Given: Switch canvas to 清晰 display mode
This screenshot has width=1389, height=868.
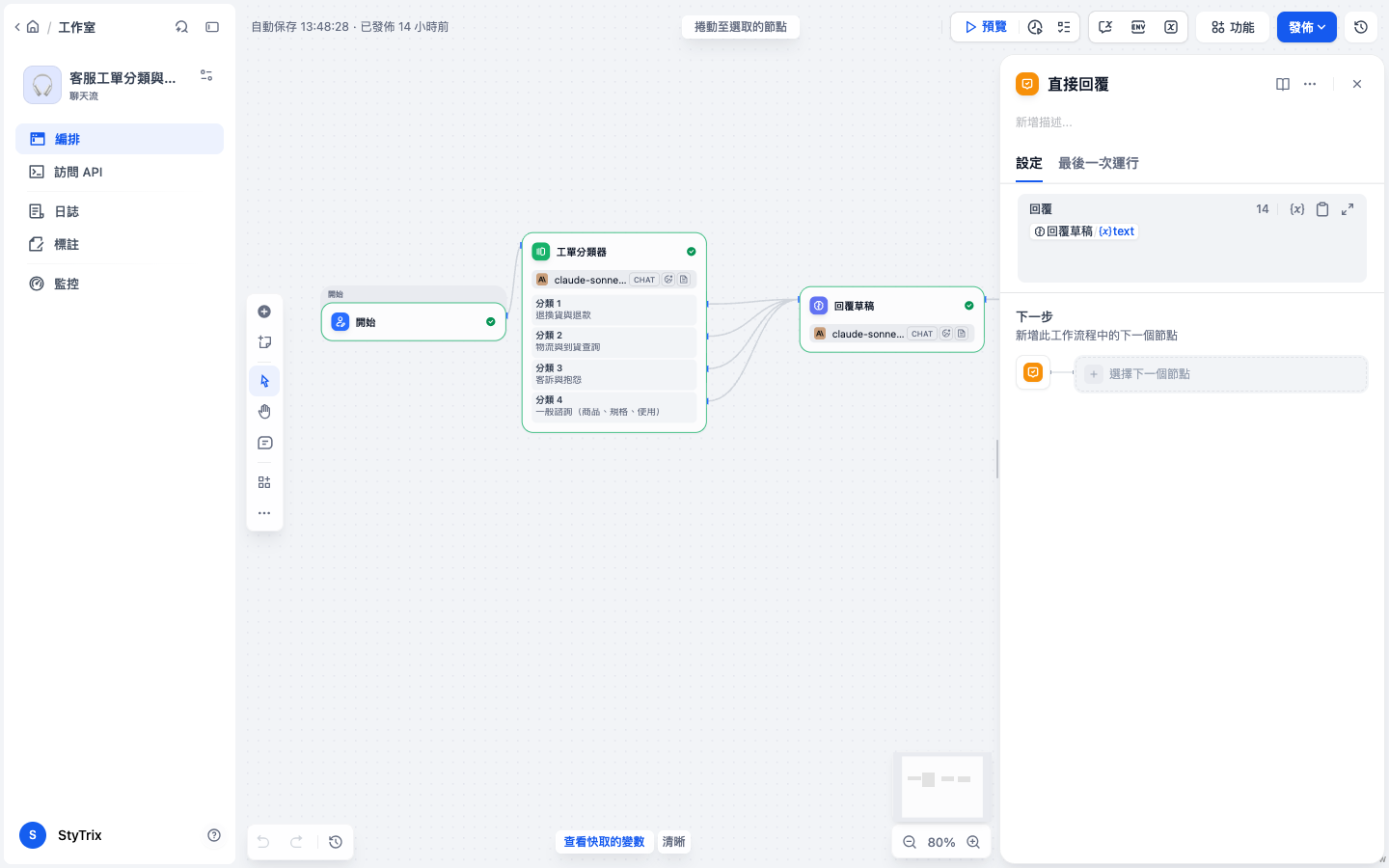Looking at the screenshot, I should coord(673,842).
